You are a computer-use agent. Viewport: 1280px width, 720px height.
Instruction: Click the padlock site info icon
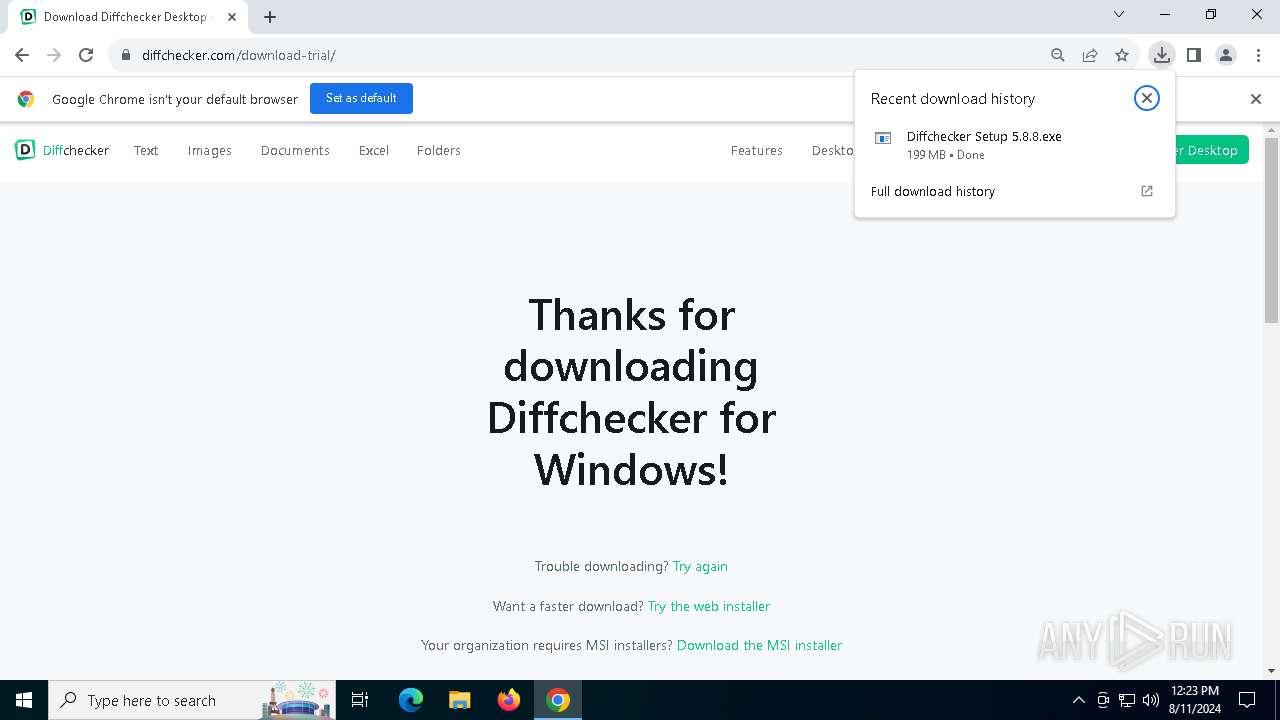[x=126, y=55]
